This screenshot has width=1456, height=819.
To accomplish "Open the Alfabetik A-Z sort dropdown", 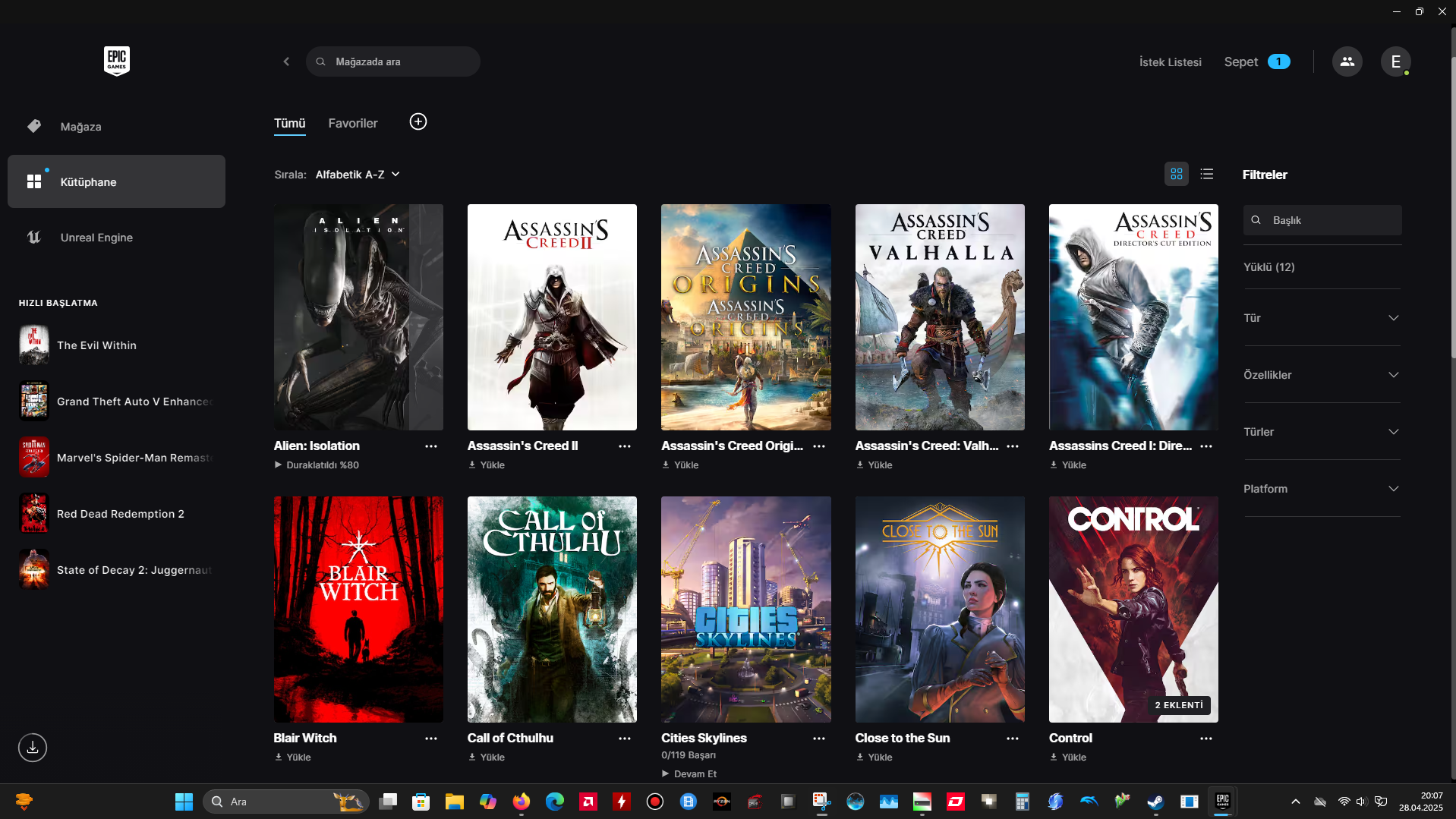I will 358,175.
